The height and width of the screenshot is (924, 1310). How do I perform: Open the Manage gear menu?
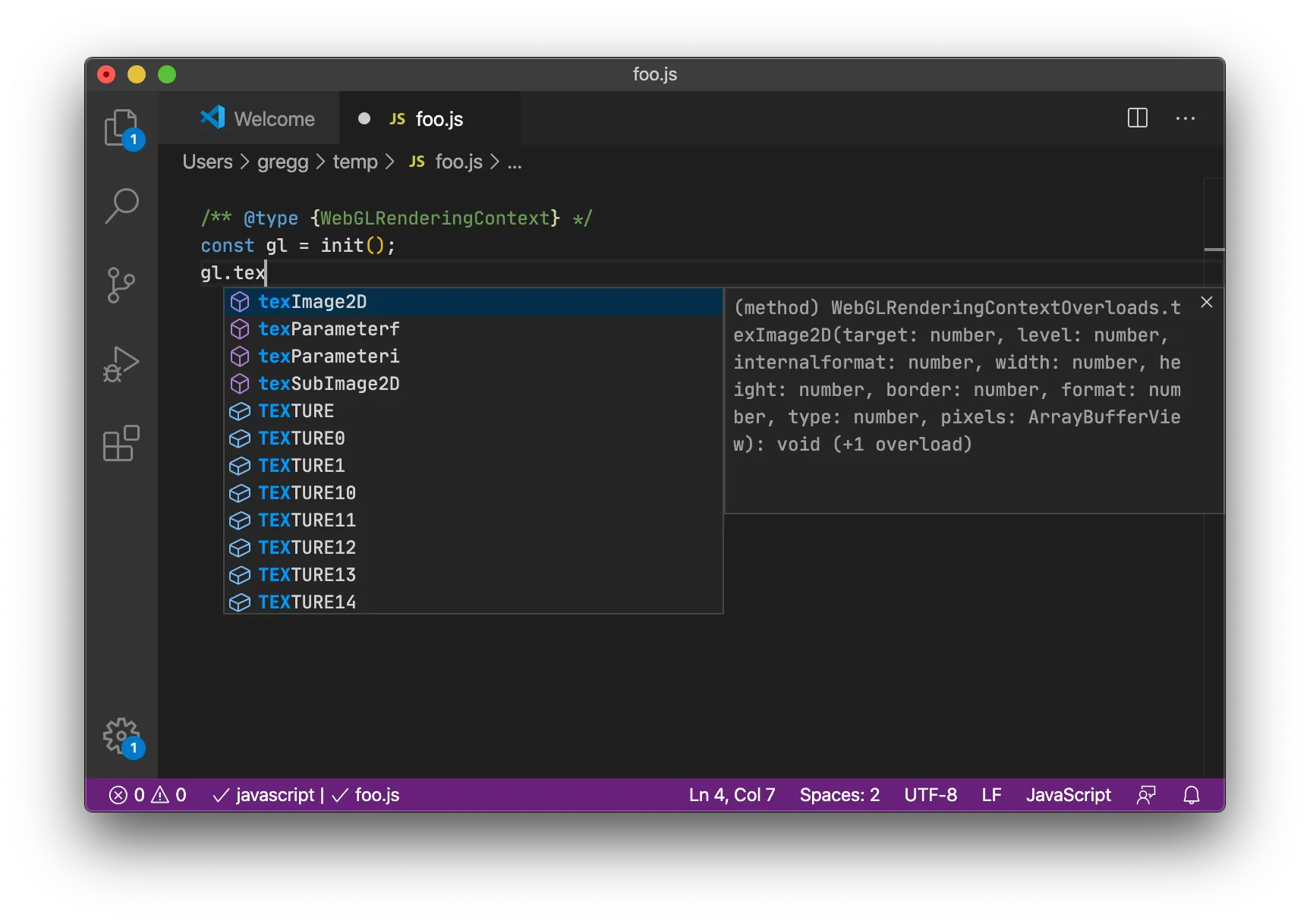click(121, 735)
